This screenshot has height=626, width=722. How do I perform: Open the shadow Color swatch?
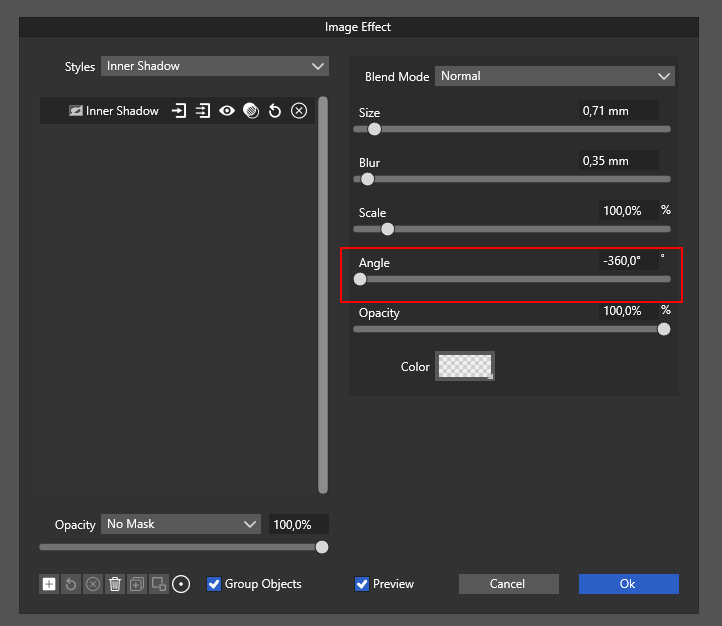[465, 366]
